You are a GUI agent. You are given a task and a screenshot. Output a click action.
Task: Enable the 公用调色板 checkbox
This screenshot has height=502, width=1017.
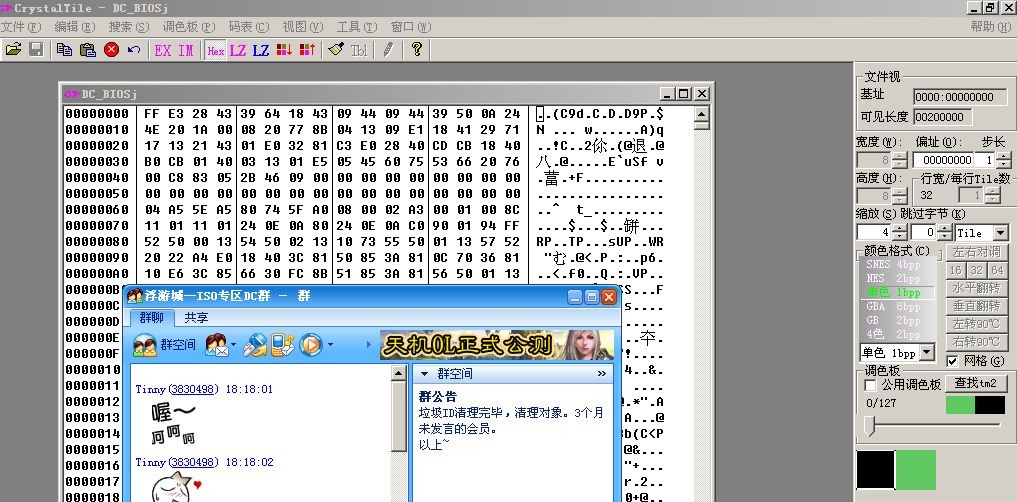(870, 385)
